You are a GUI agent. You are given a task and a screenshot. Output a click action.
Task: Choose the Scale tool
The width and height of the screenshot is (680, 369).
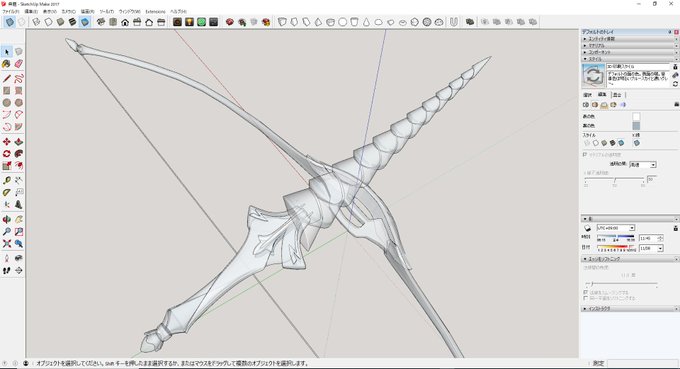[7, 166]
